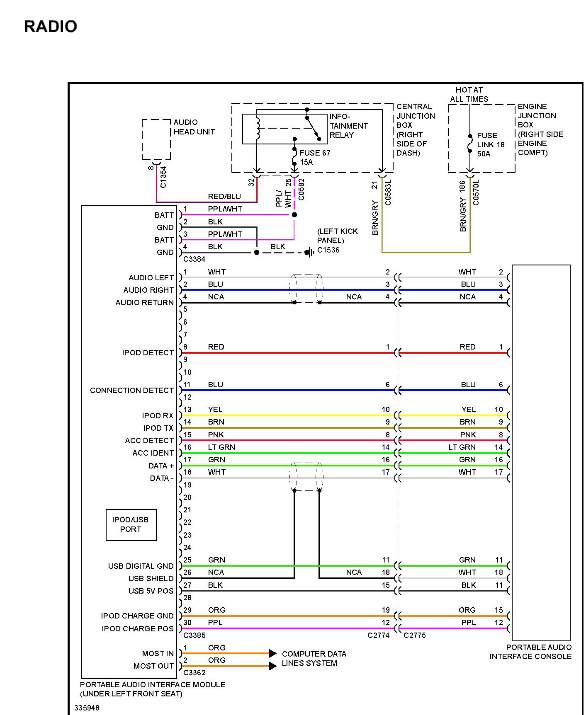
Task: Click the BRN/GRY label beside C0570L
Action: click(x=463, y=214)
